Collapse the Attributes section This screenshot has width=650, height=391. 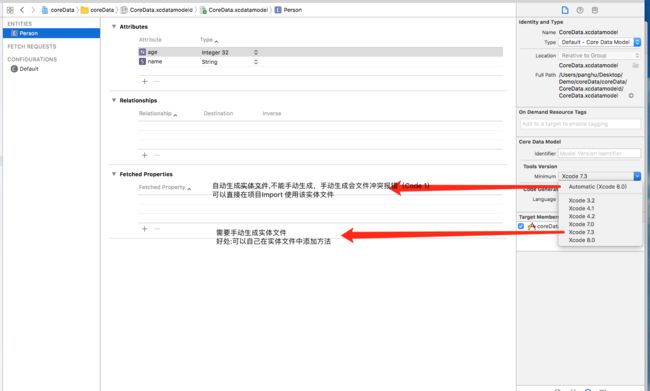point(114,27)
